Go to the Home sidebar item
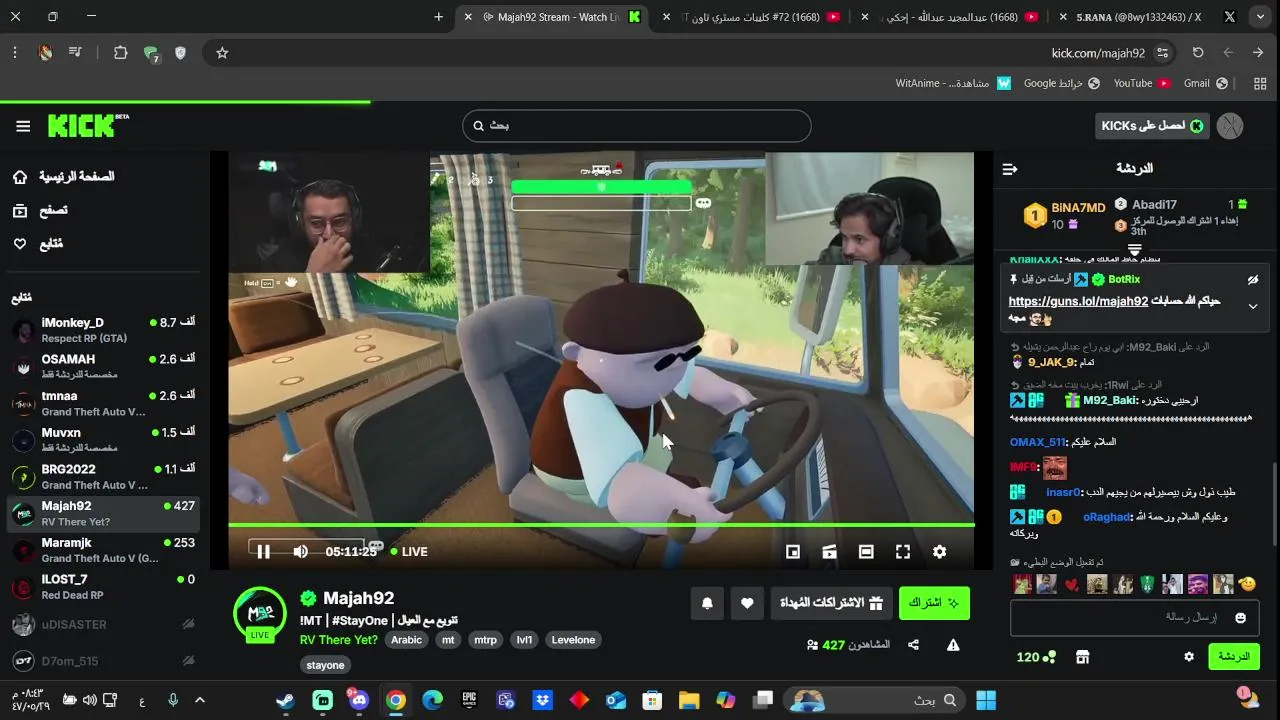Image resolution: width=1280 pixels, height=720 pixels. pyautogui.click(x=62, y=177)
